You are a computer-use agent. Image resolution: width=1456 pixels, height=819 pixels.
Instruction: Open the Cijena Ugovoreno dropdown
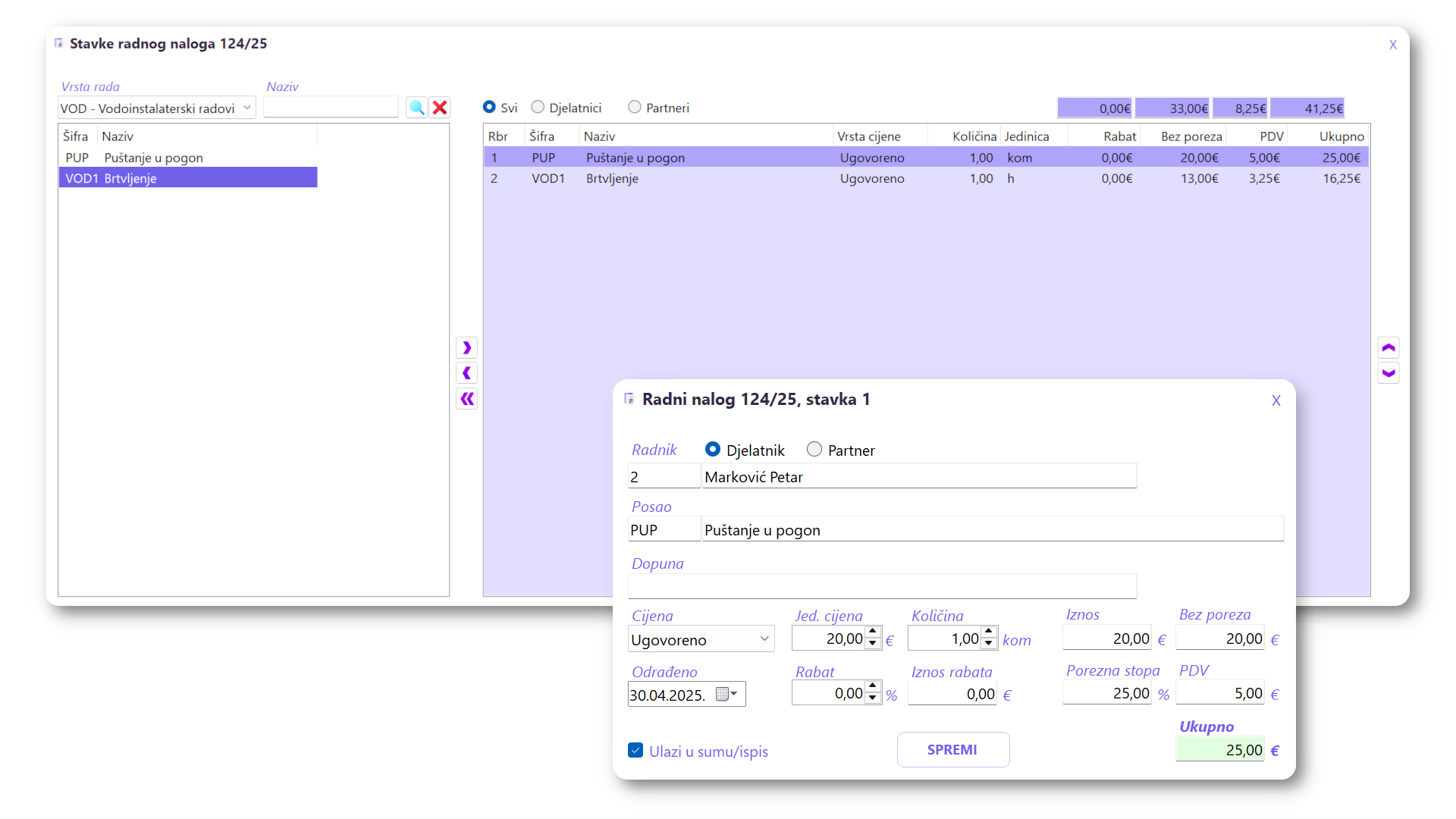(x=764, y=639)
